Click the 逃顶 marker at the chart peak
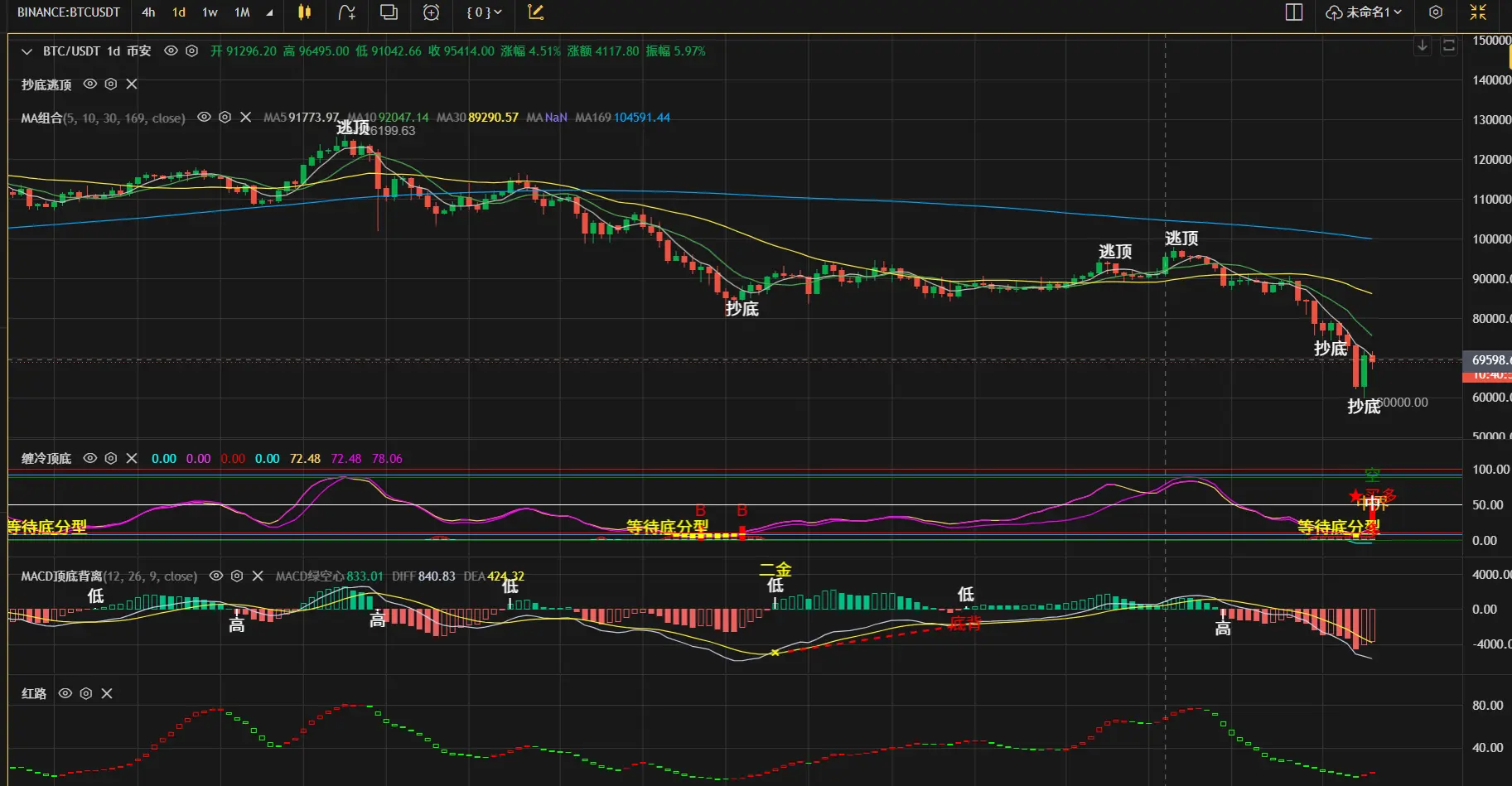The image size is (1512, 786). (353, 128)
